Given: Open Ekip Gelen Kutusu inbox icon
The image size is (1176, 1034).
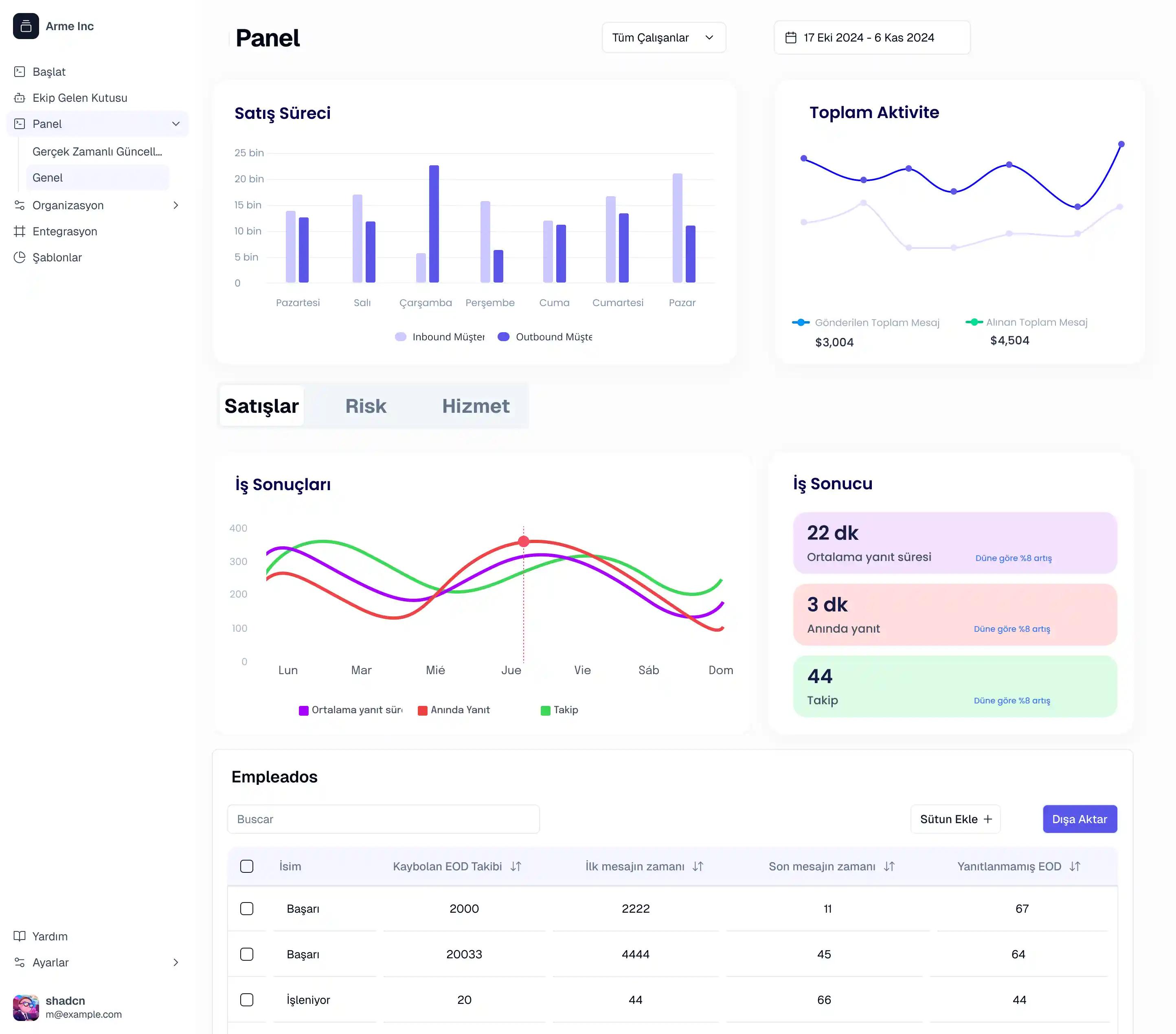Looking at the screenshot, I should pos(20,98).
